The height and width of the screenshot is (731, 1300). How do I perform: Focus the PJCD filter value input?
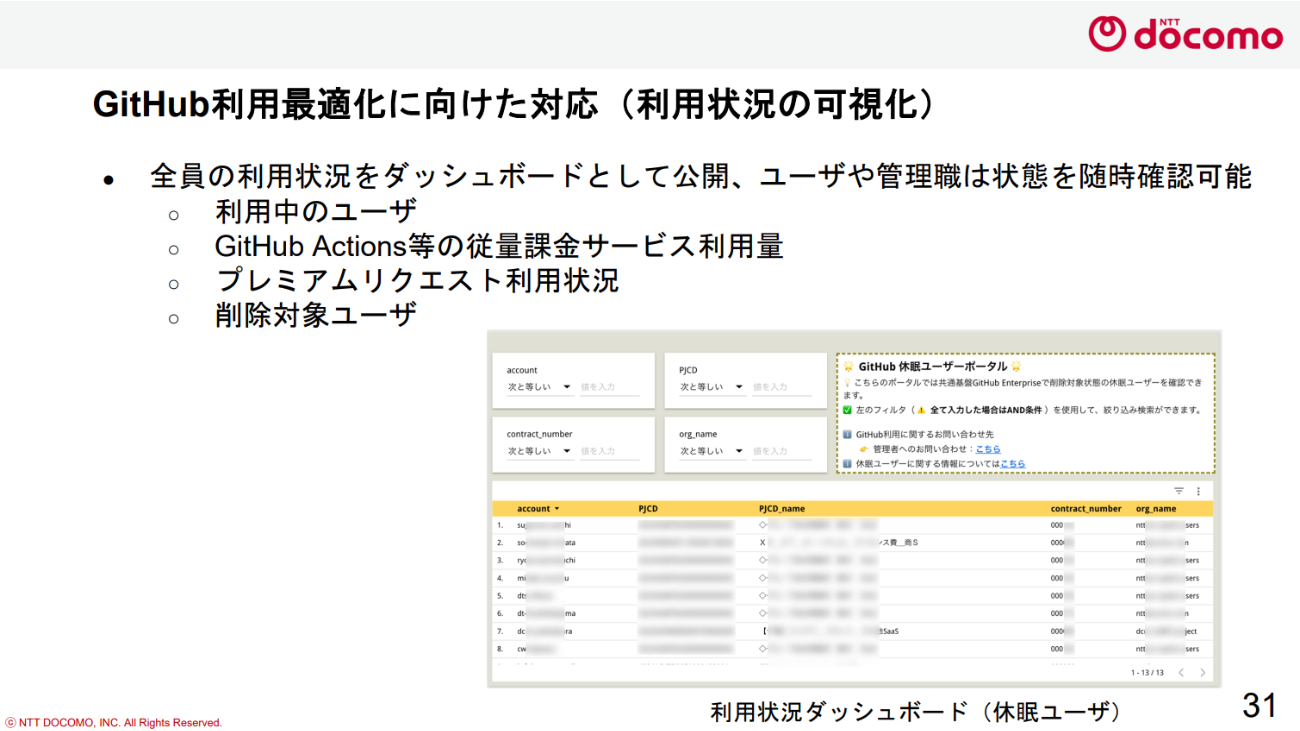pyautogui.click(x=781, y=387)
